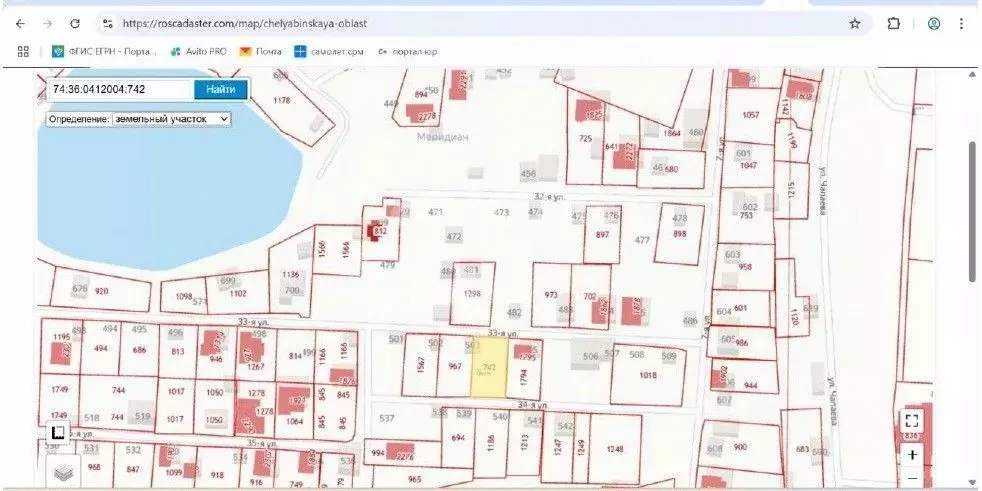Open the browser extensions puzzle icon

click(894, 23)
